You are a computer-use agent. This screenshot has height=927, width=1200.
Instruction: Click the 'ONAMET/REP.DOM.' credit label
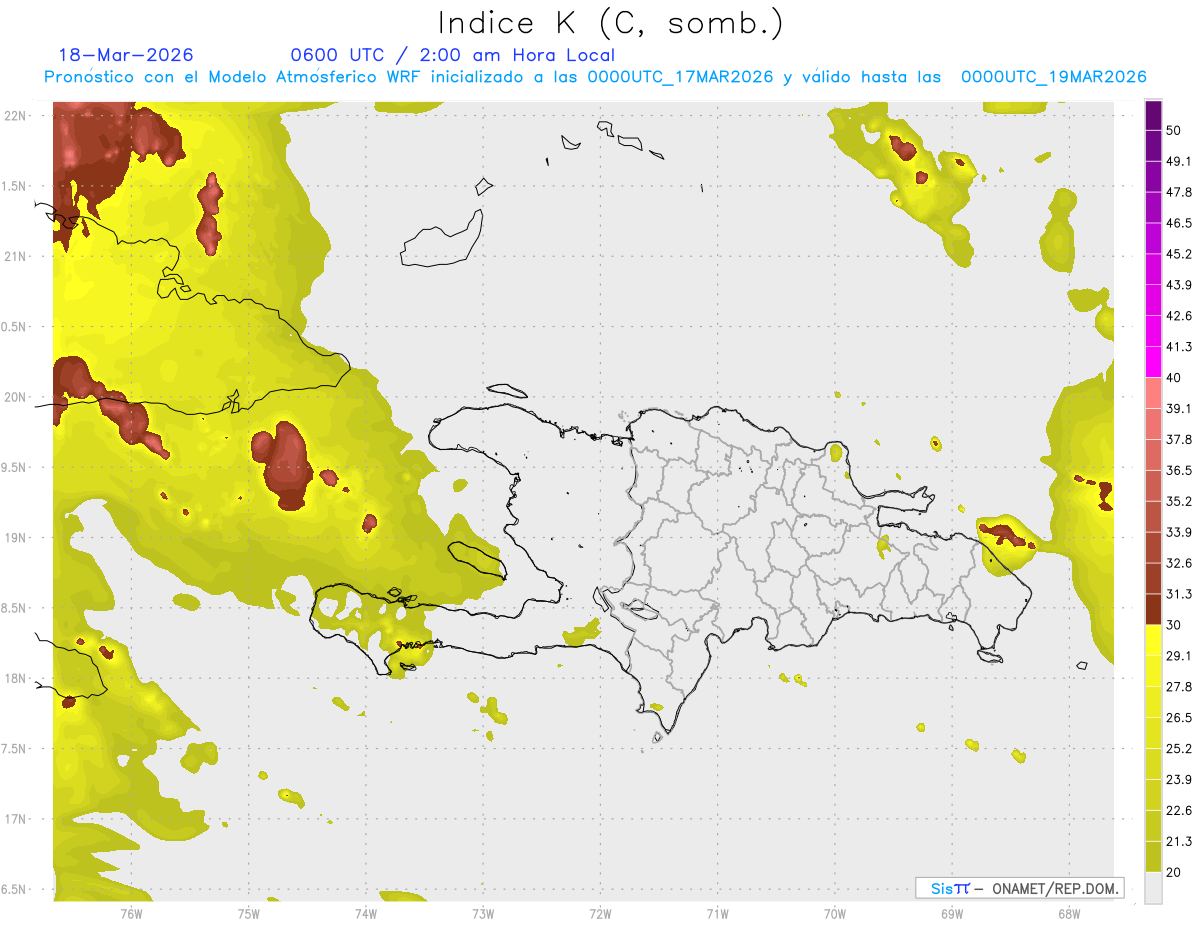click(x=1054, y=888)
